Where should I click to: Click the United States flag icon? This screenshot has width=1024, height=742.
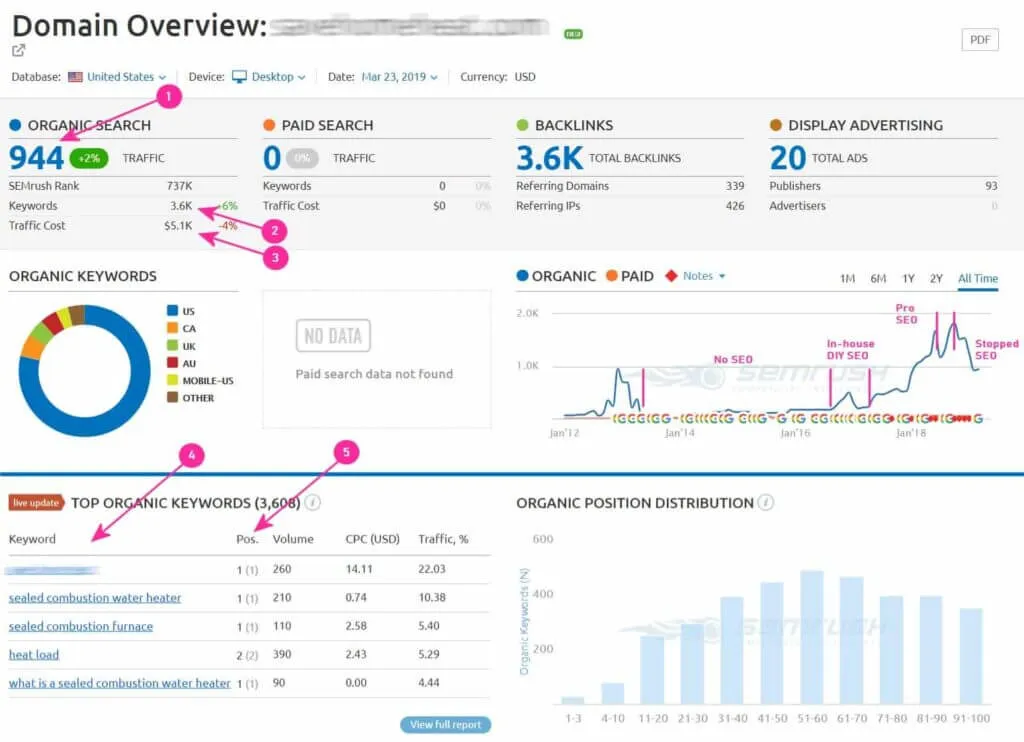click(x=75, y=77)
